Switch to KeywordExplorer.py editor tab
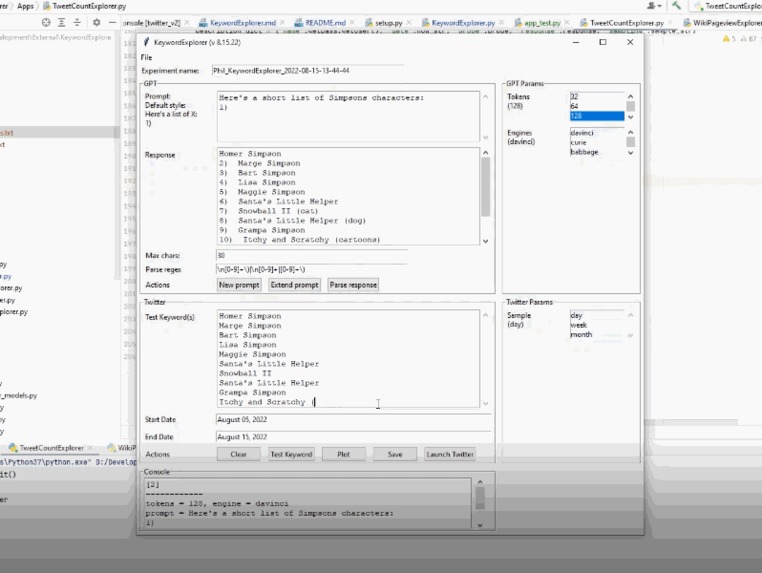 458,23
